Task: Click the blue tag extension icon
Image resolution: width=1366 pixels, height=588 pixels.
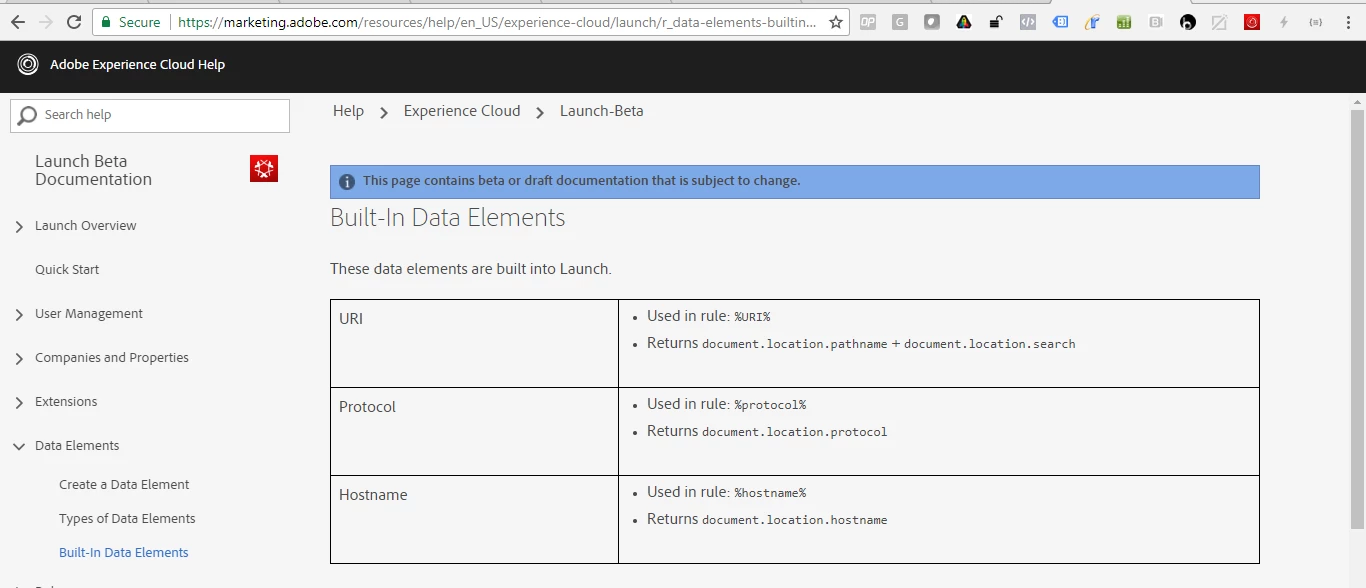Action: point(1060,22)
